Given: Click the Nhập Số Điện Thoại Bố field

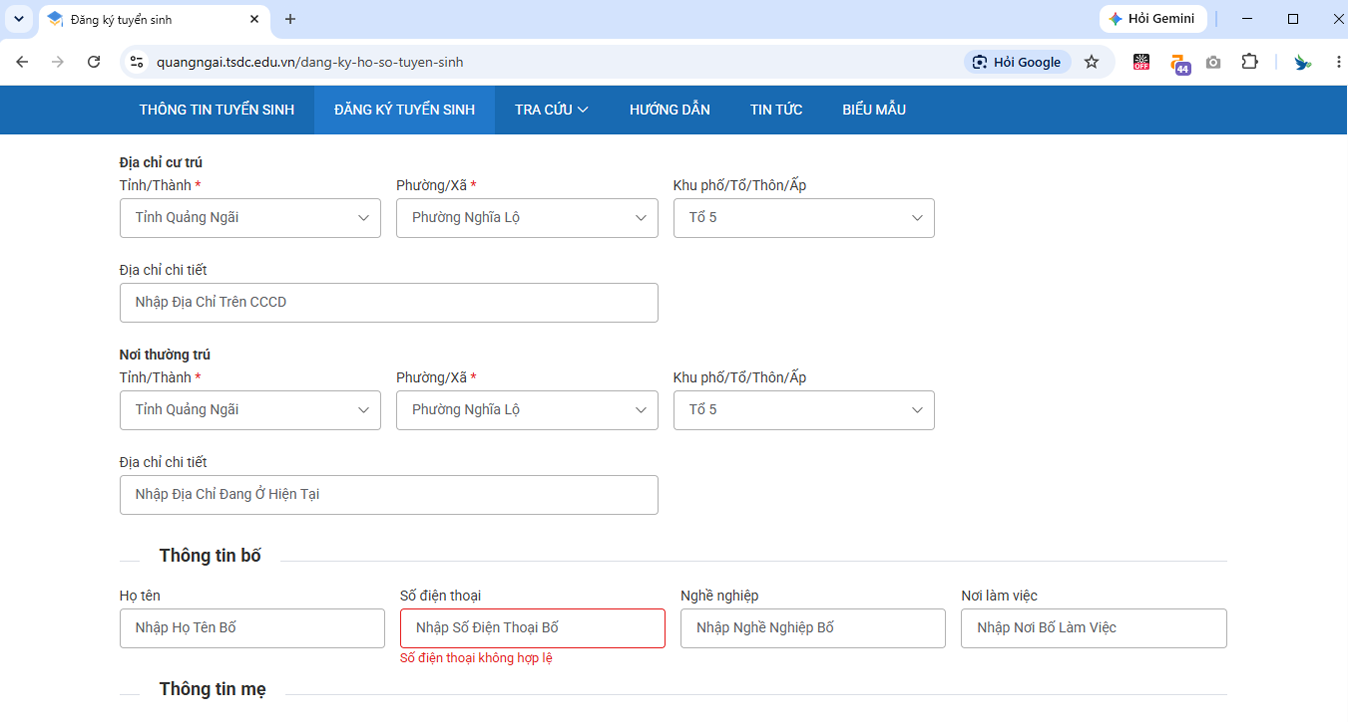Looking at the screenshot, I should click(532, 628).
